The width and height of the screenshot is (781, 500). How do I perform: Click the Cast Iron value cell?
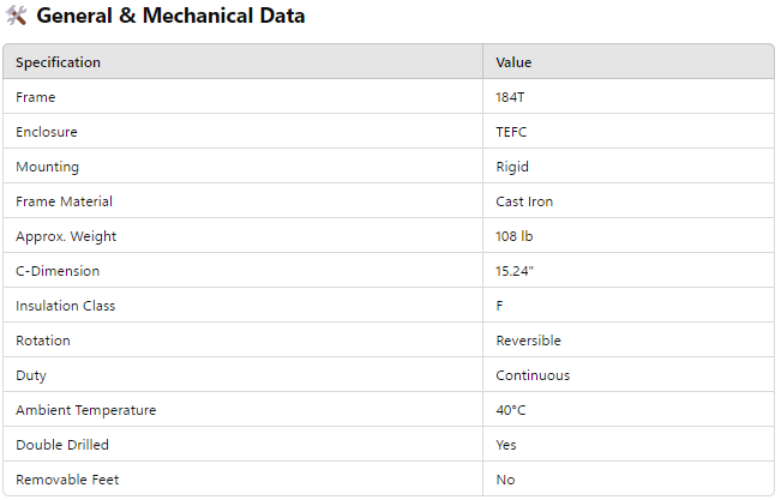(x=524, y=201)
